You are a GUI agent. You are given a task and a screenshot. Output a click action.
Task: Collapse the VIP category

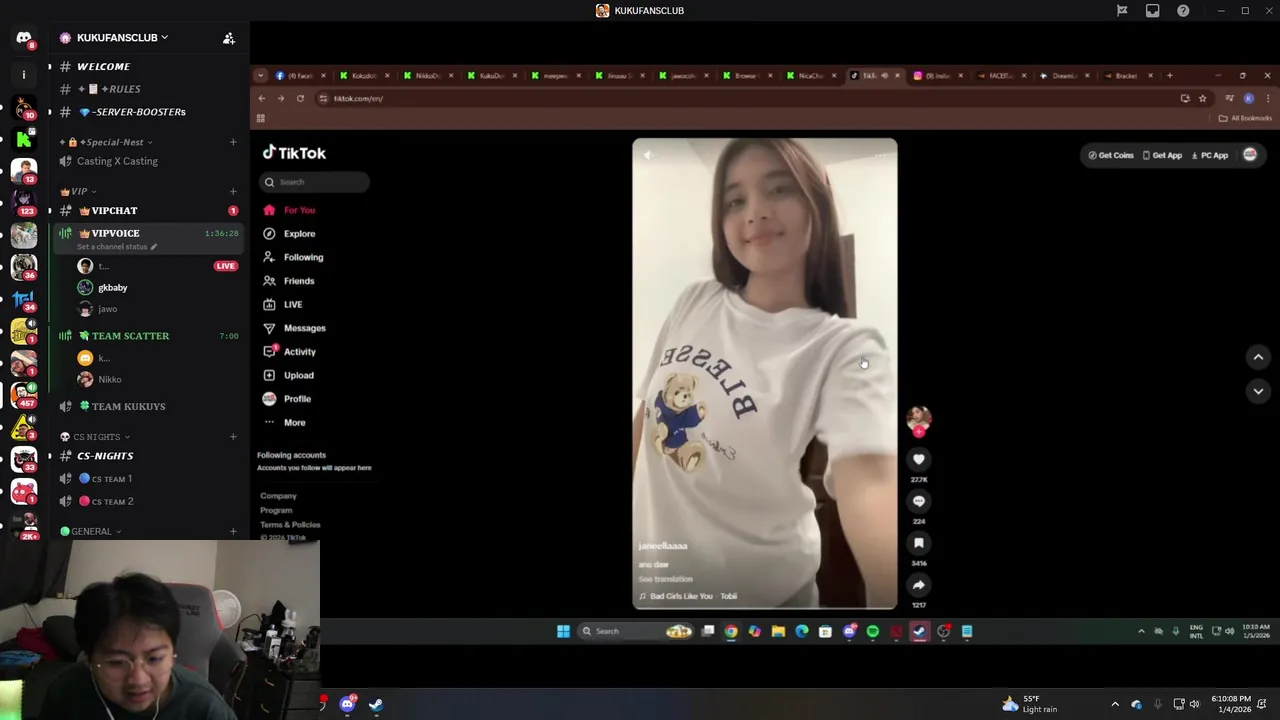(78, 191)
